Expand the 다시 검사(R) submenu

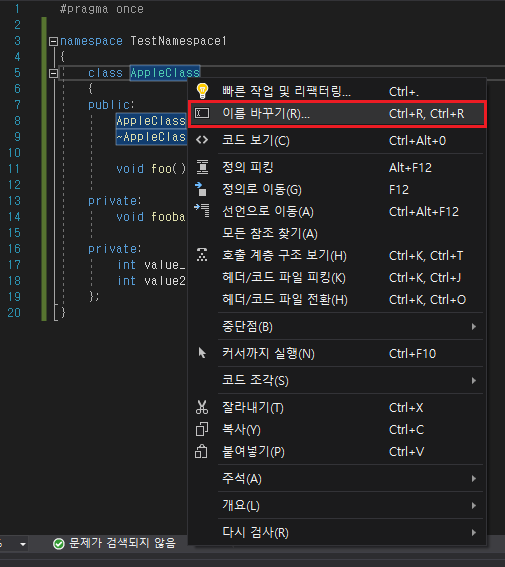(x=337, y=532)
